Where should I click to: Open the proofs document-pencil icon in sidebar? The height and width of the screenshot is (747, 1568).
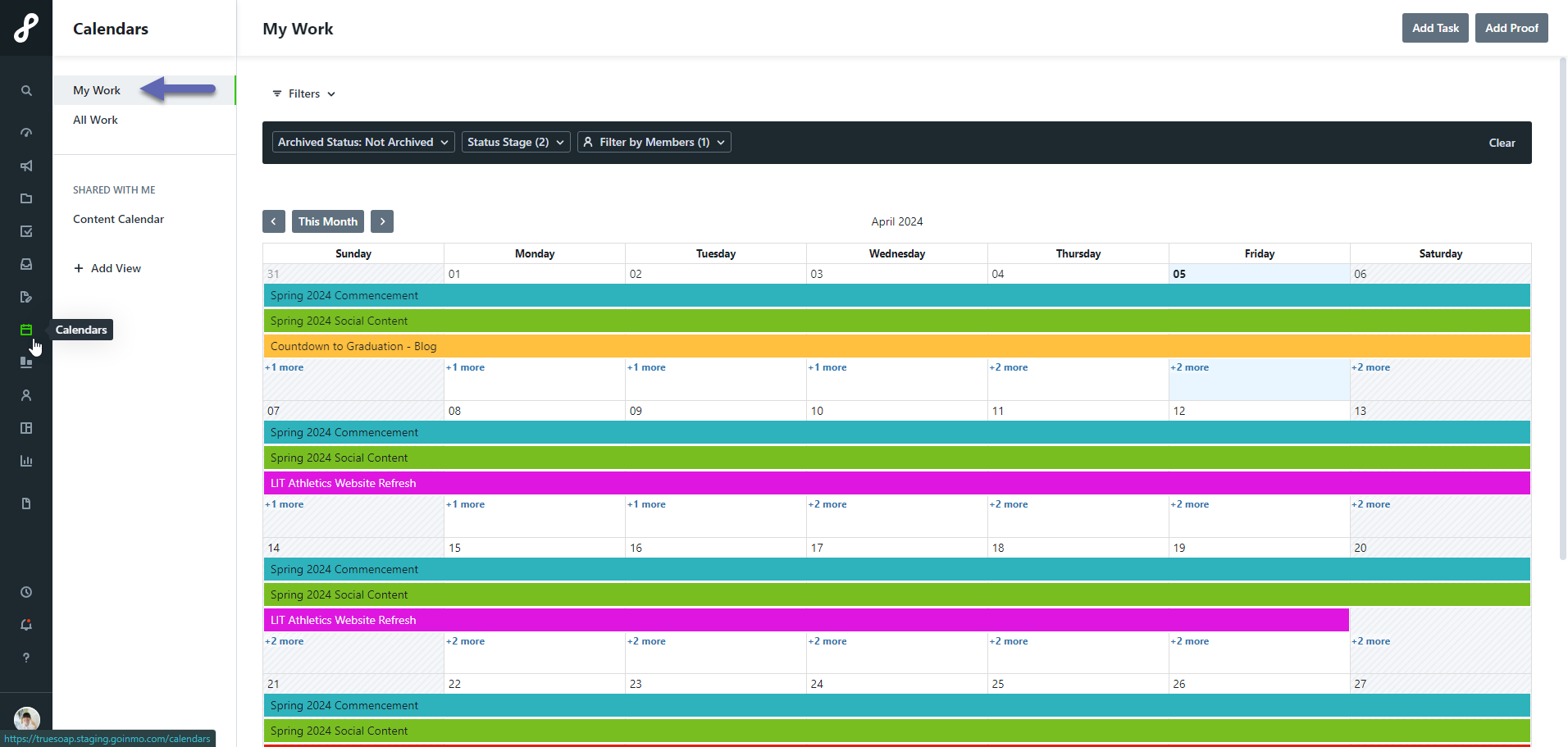[26, 297]
